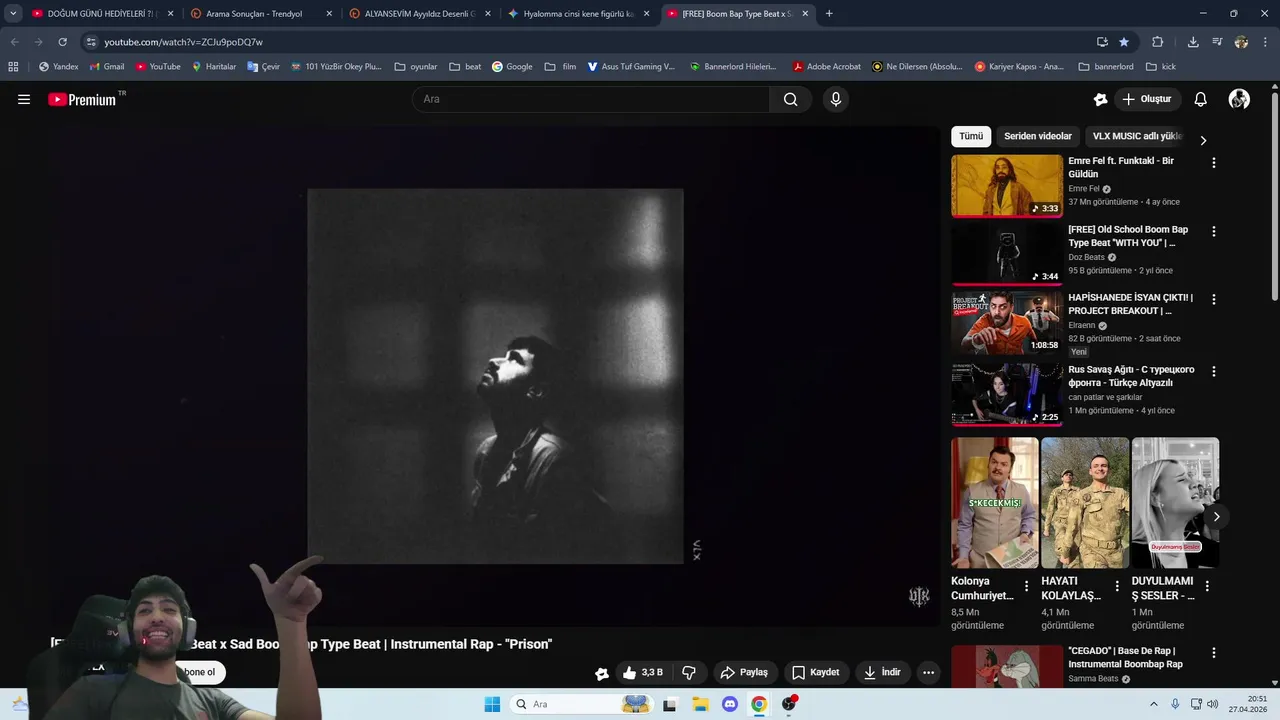Open options menu for Rus Savaş Ağıtı video
1280x720 pixels.
tap(1214, 371)
